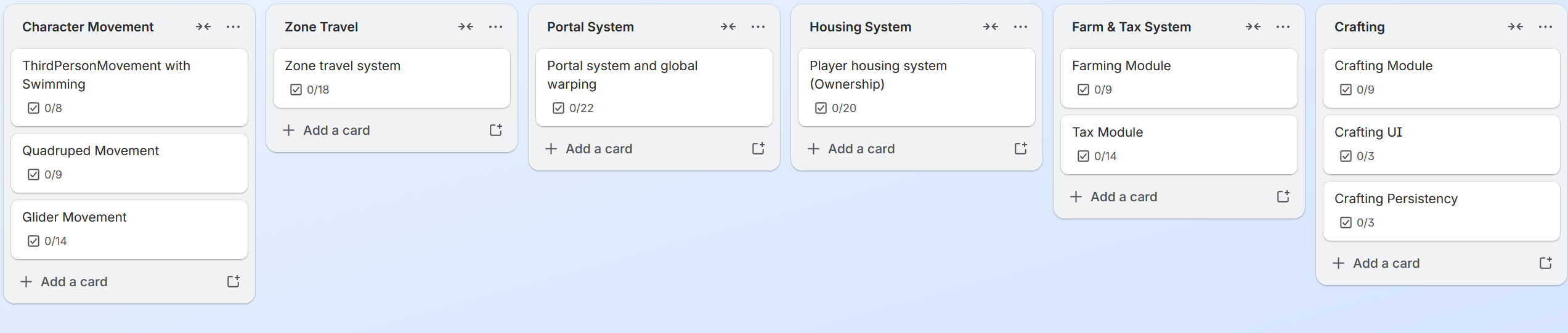Add a card to Crafting list
1568x333 pixels.
1386,263
